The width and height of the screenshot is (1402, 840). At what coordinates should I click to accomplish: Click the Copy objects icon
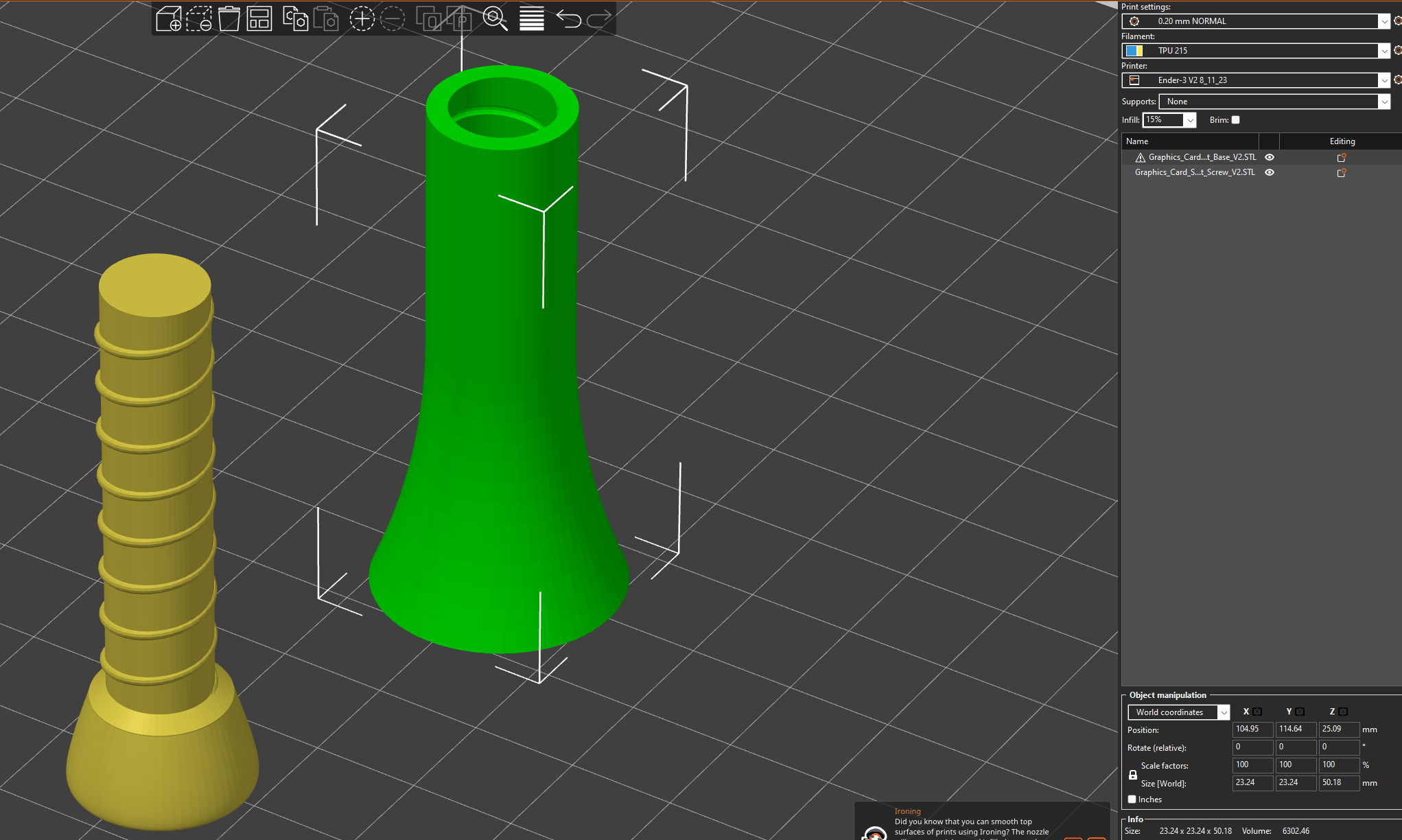coord(295,19)
